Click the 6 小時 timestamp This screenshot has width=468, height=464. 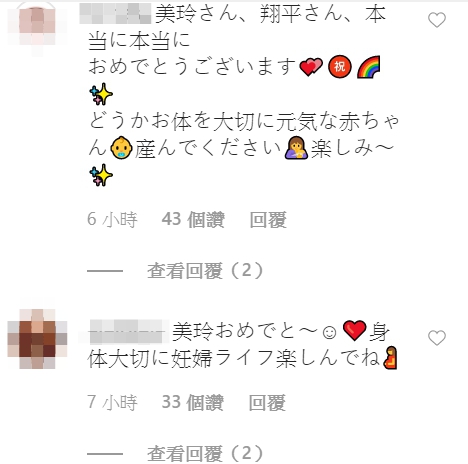tap(112, 220)
